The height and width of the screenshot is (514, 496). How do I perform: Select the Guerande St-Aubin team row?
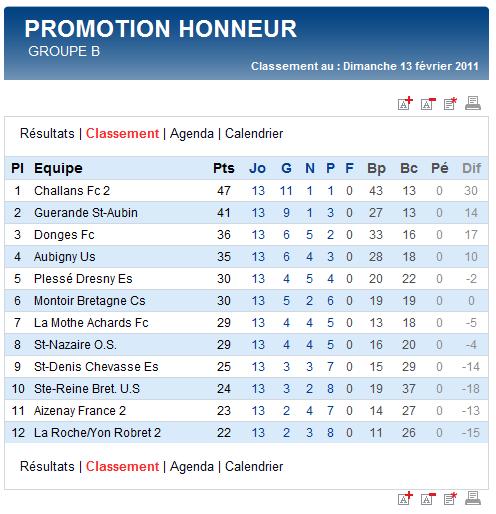(247, 213)
